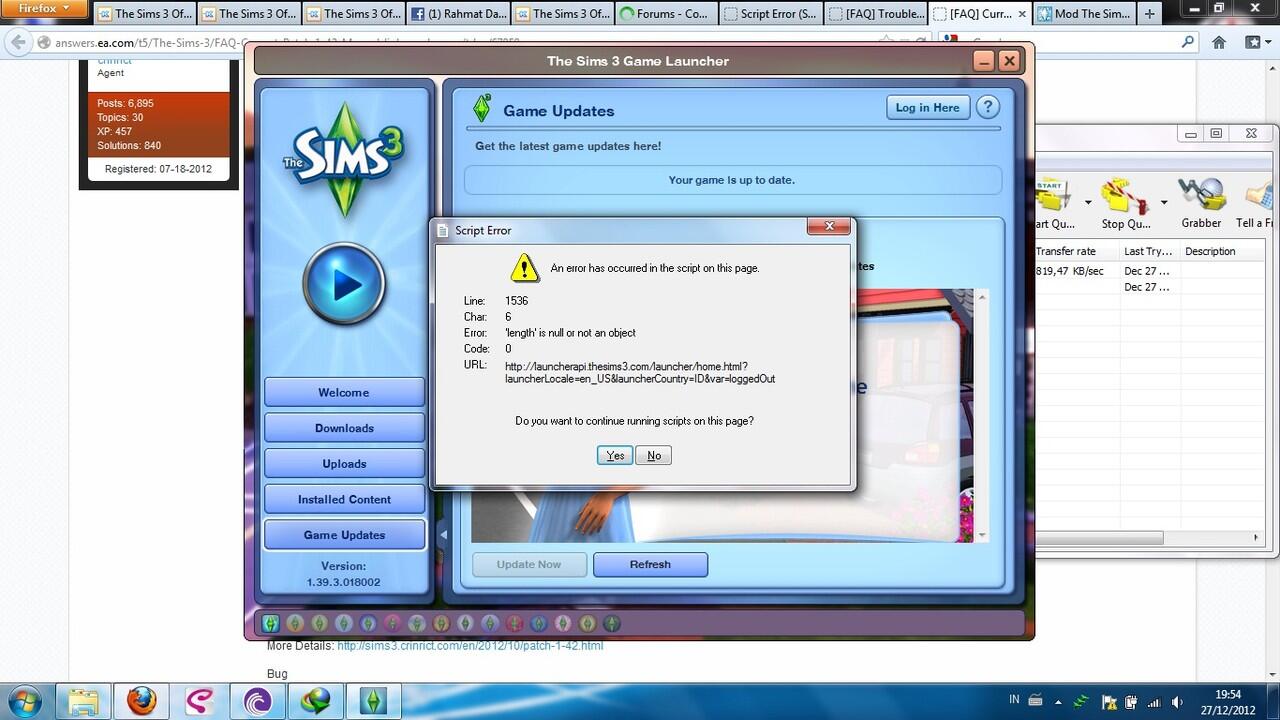Image resolution: width=1280 pixels, height=720 pixels.
Task: Click the Log in Here button
Action: click(927, 108)
